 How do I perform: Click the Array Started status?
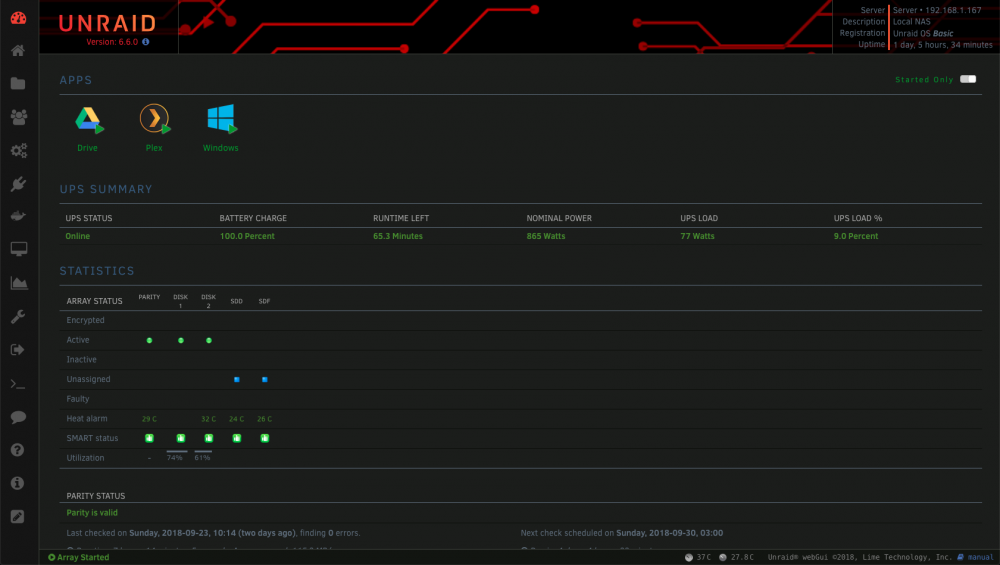(x=78, y=557)
